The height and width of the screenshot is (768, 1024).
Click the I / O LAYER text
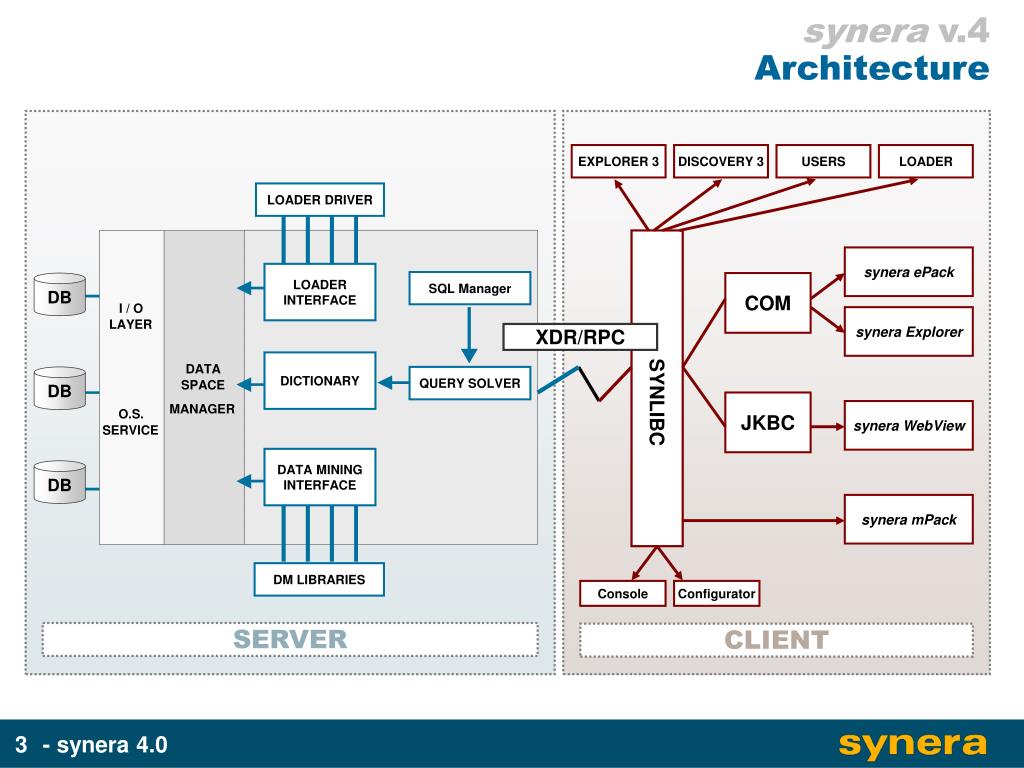tap(131, 316)
